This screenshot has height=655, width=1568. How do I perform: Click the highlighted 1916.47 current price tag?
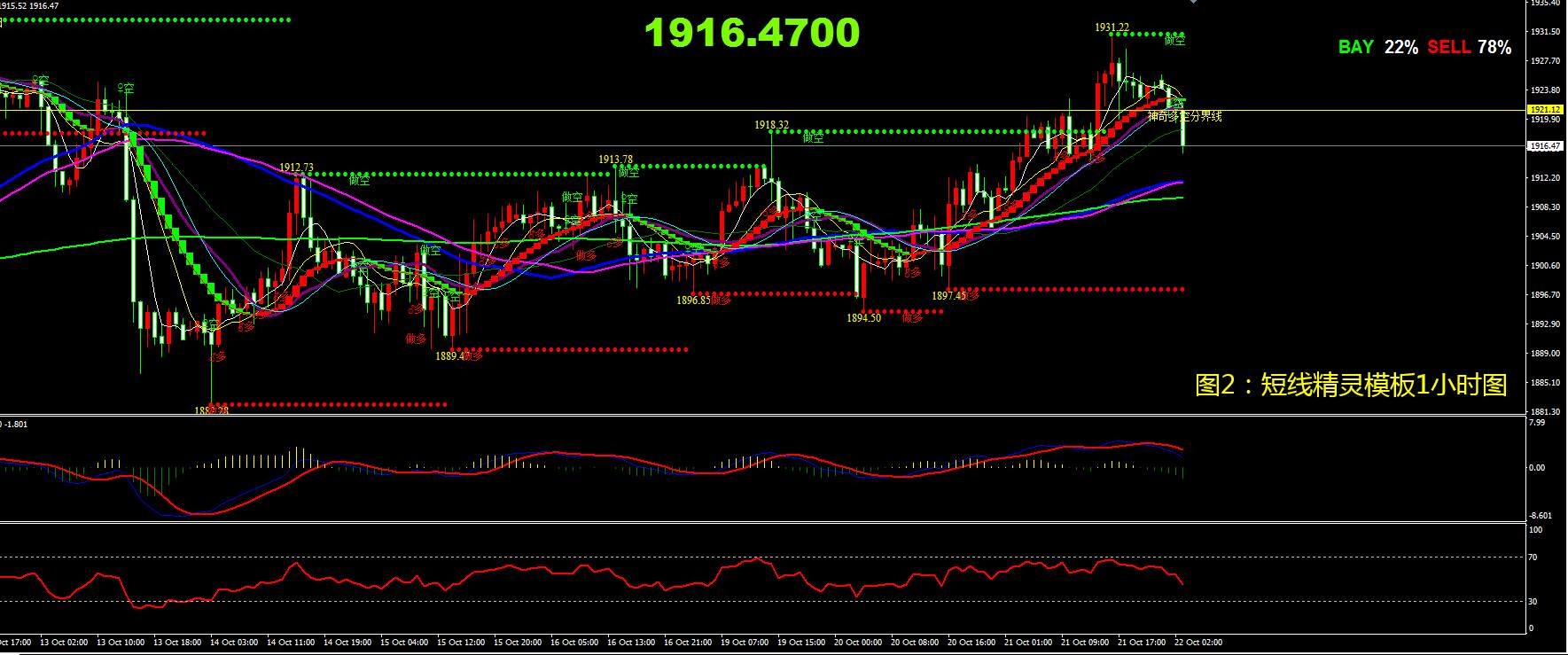point(1545,145)
